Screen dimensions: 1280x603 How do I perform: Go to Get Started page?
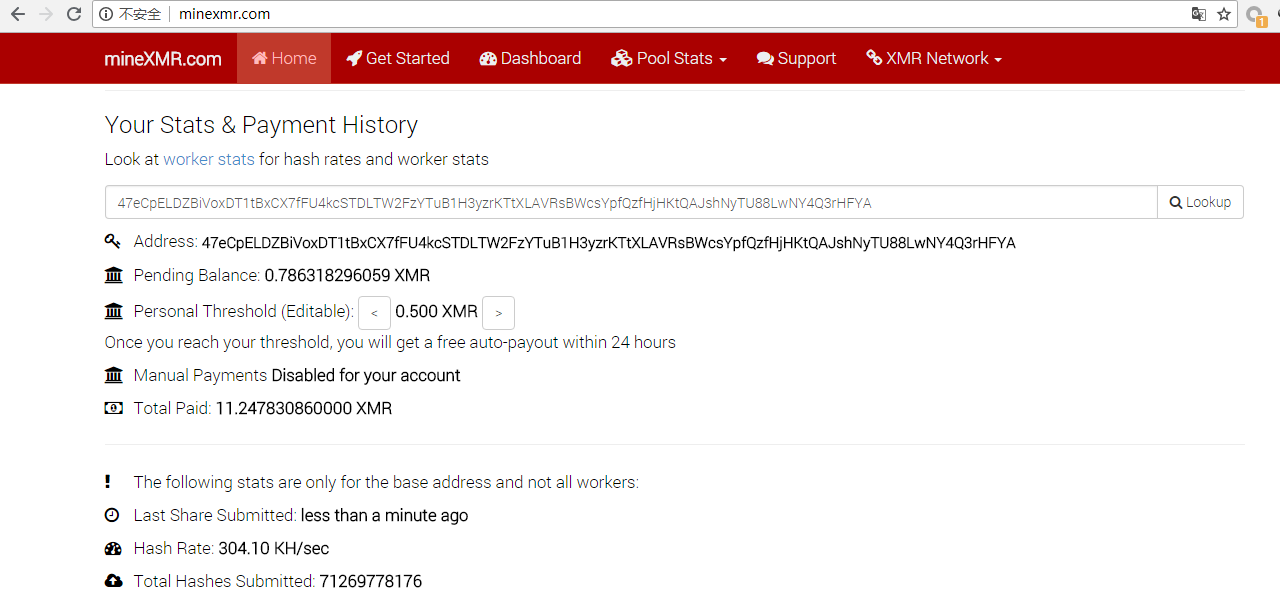pos(398,58)
